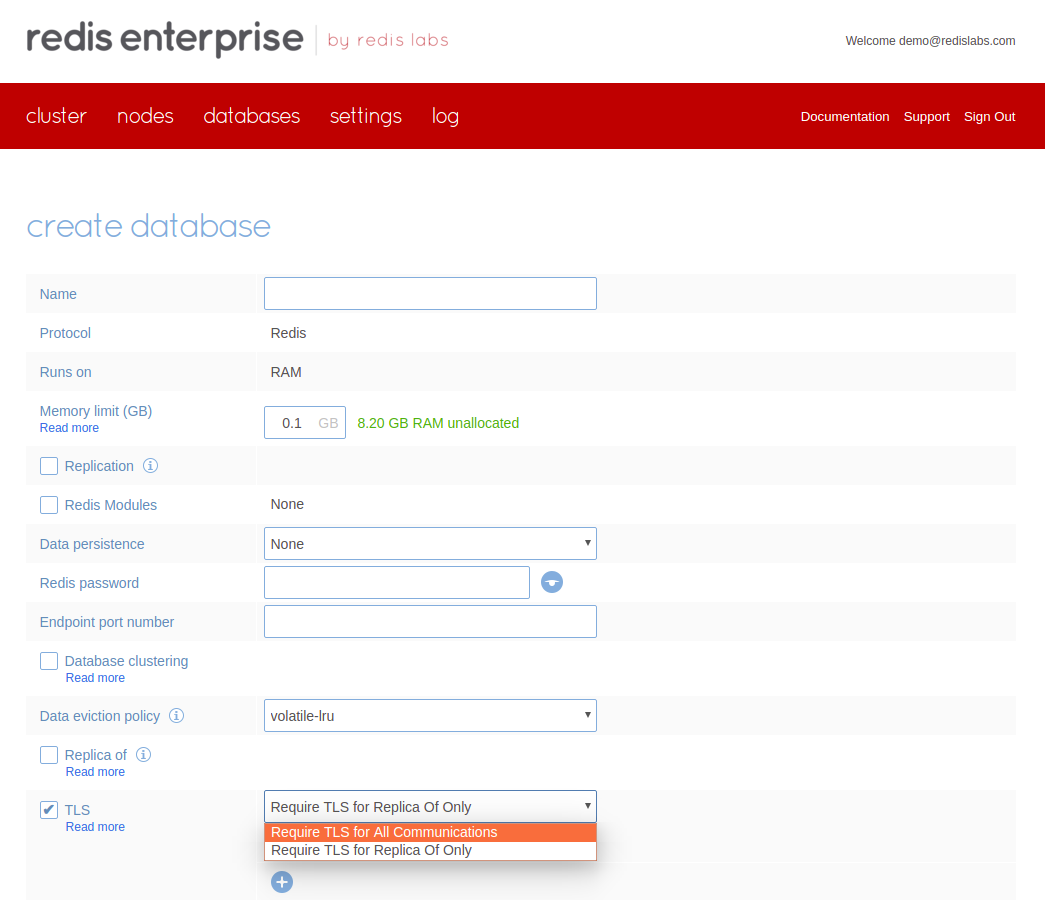Show password using the eye icon
Screen dimensions: 1045x900
coord(552,582)
